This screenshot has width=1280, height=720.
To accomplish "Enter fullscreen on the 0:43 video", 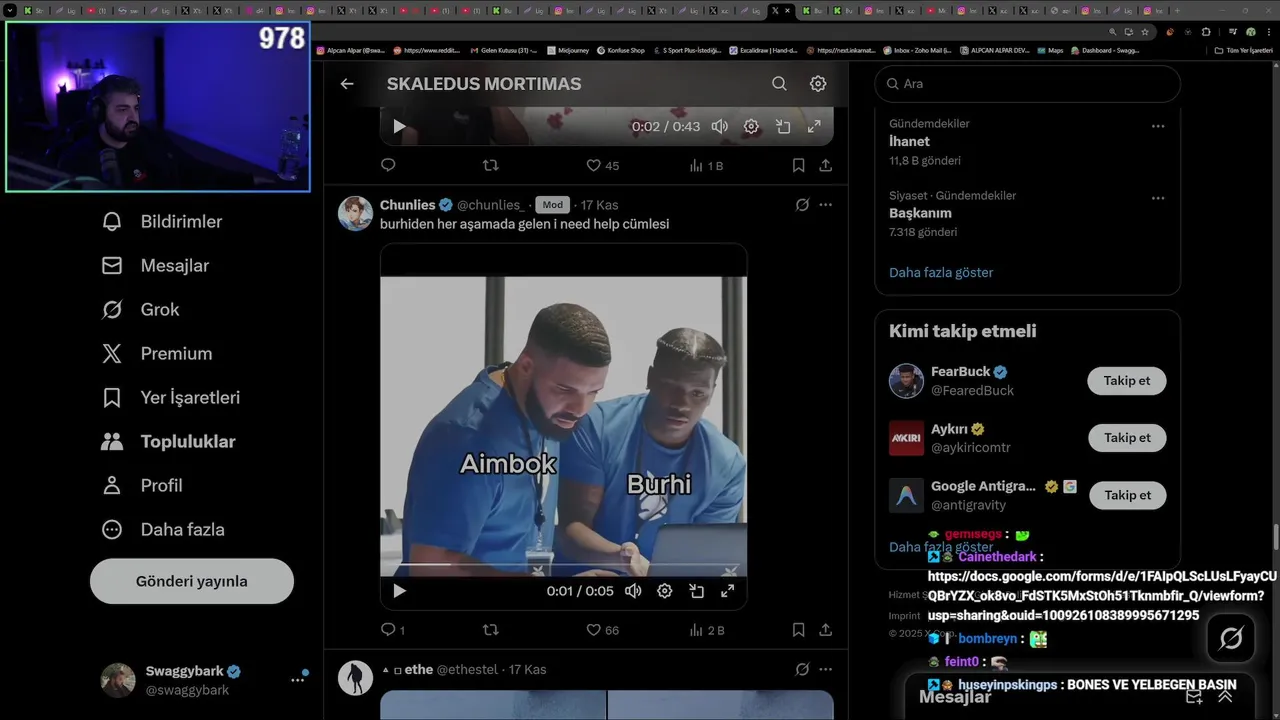I will pyautogui.click(x=814, y=127).
